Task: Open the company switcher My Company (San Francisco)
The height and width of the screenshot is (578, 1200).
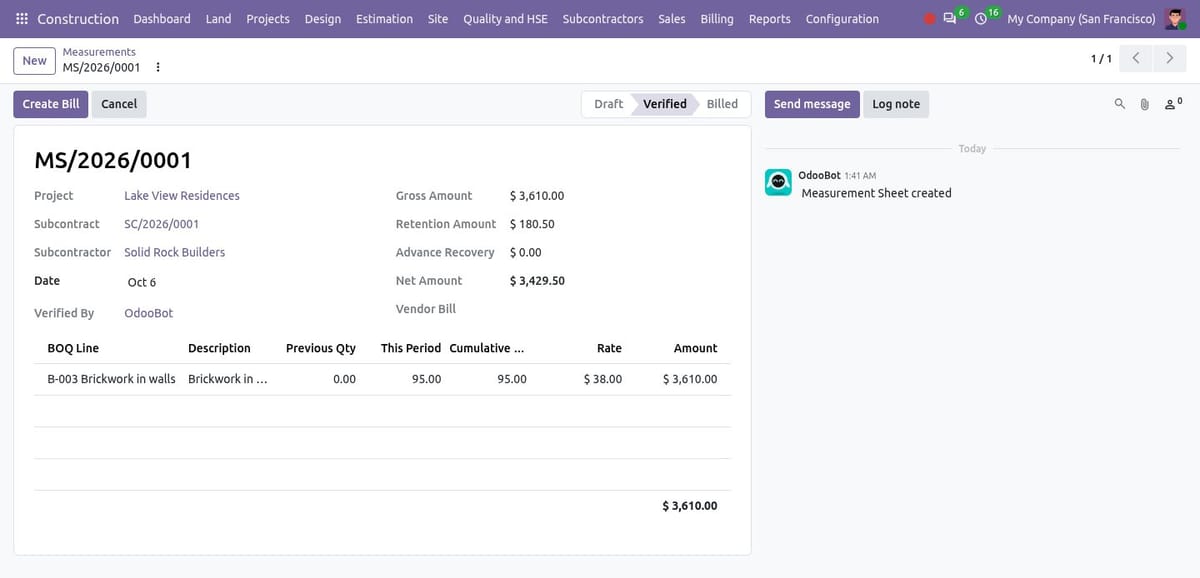Action: pos(1081,19)
